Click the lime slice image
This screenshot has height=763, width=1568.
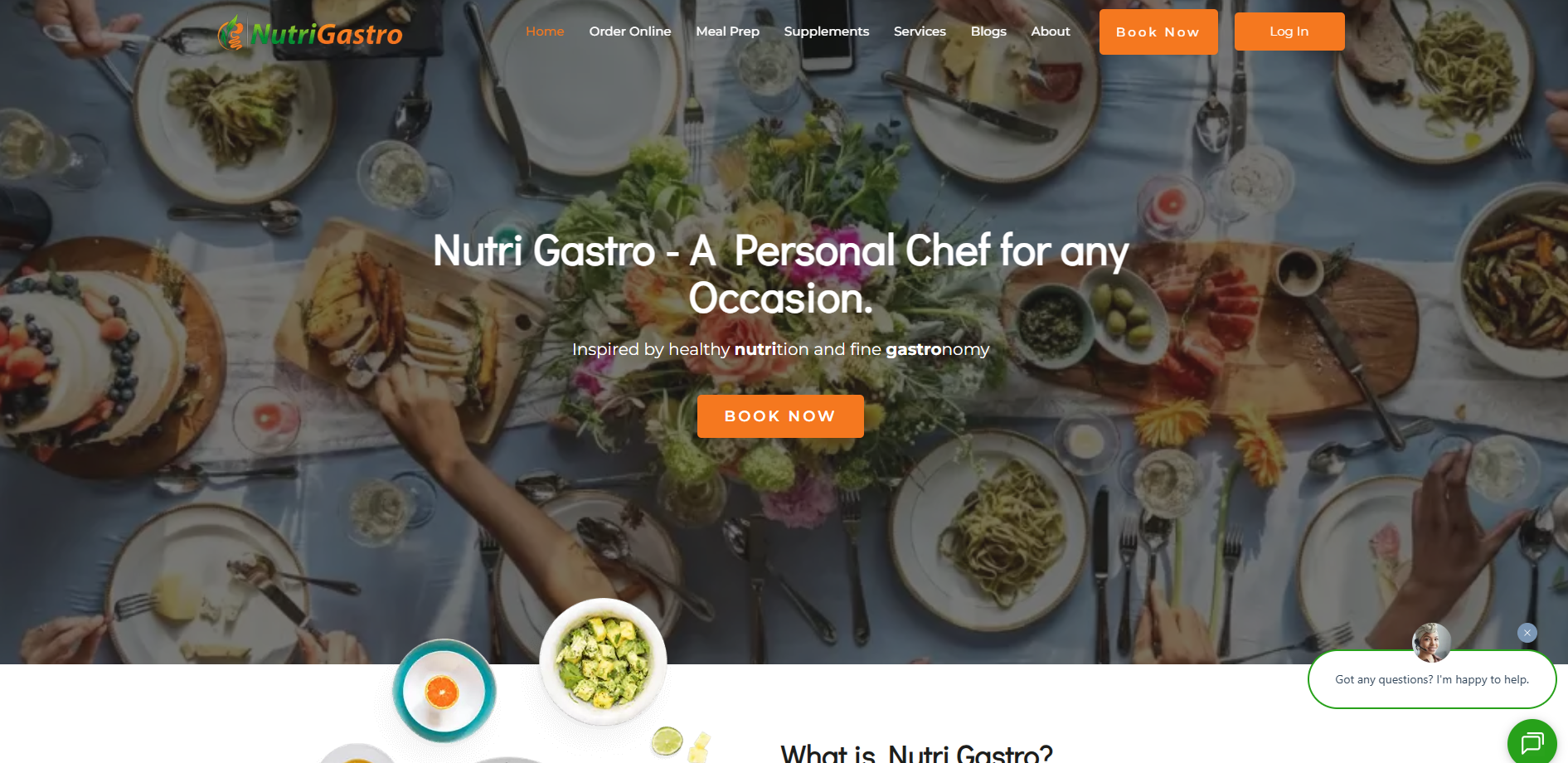pos(667,741)
